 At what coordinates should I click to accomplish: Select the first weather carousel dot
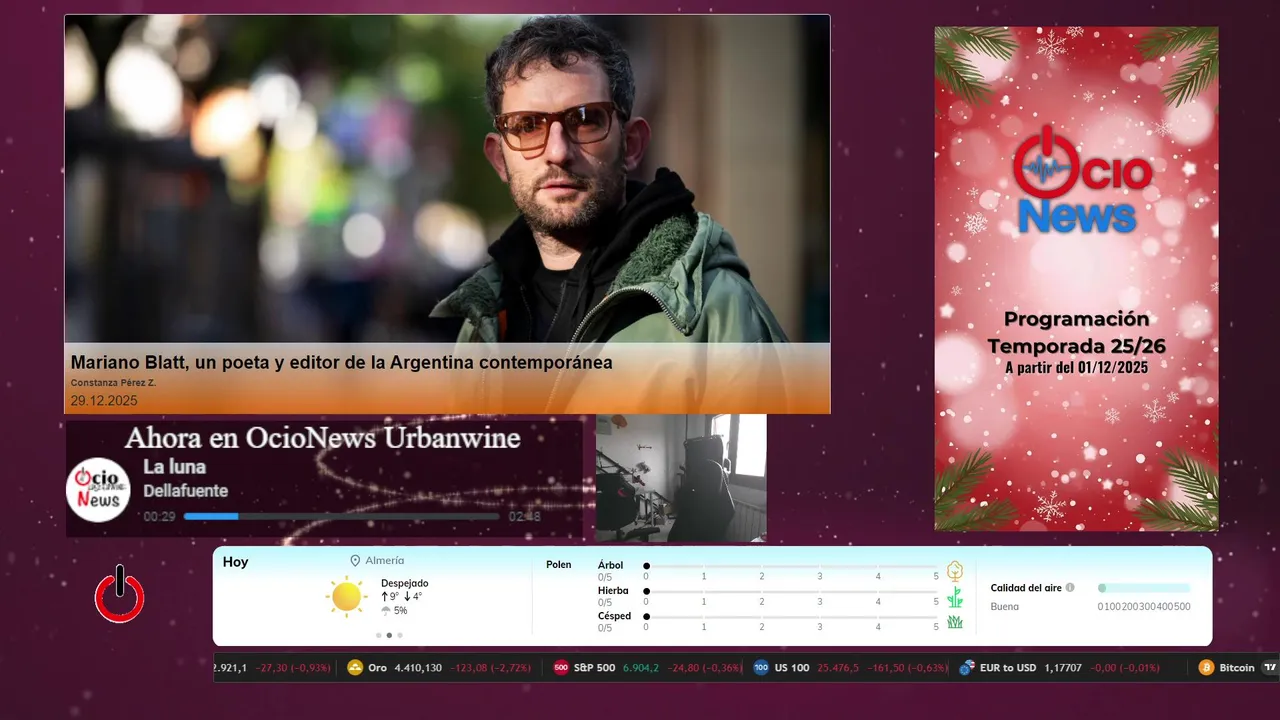coord(378,635)
